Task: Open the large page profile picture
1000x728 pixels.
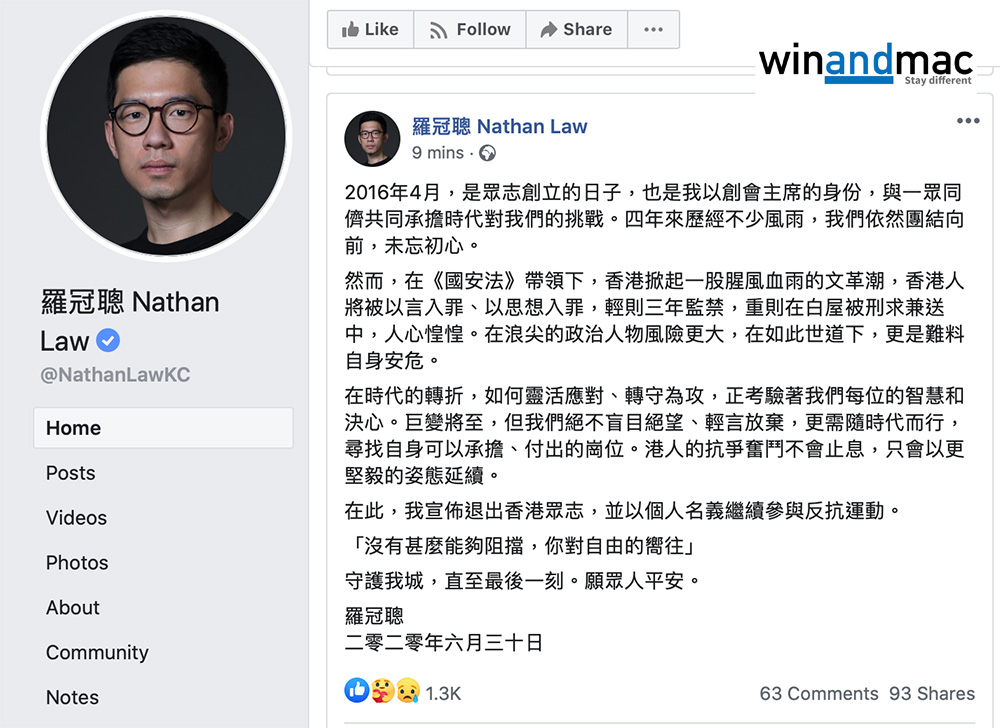Action: point(167,135)
